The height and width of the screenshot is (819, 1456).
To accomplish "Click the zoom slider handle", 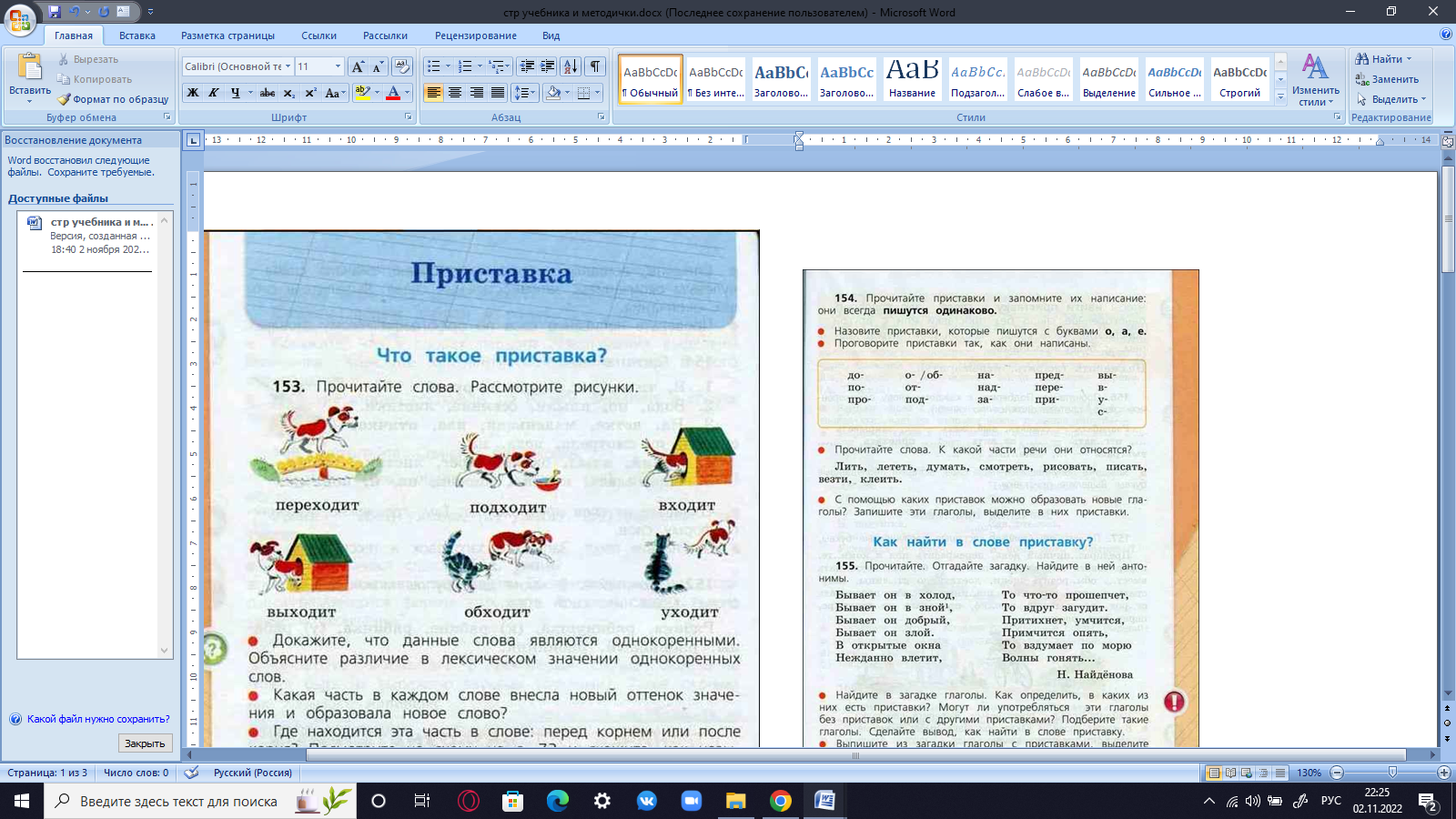I will [1392, 773].
